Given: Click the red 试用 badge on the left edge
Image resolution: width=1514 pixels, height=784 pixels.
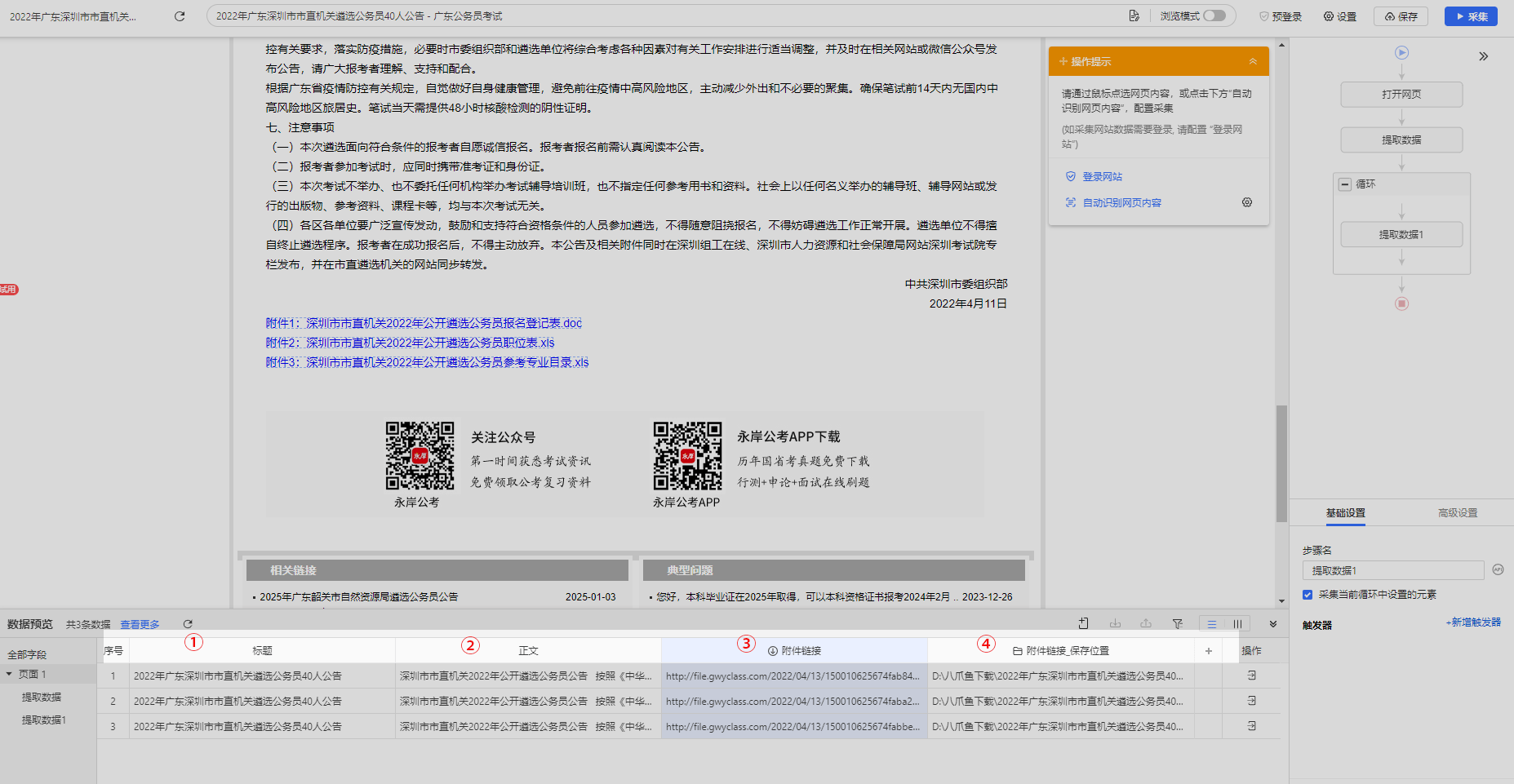Looking at the screenshot, I should (9, 290).
